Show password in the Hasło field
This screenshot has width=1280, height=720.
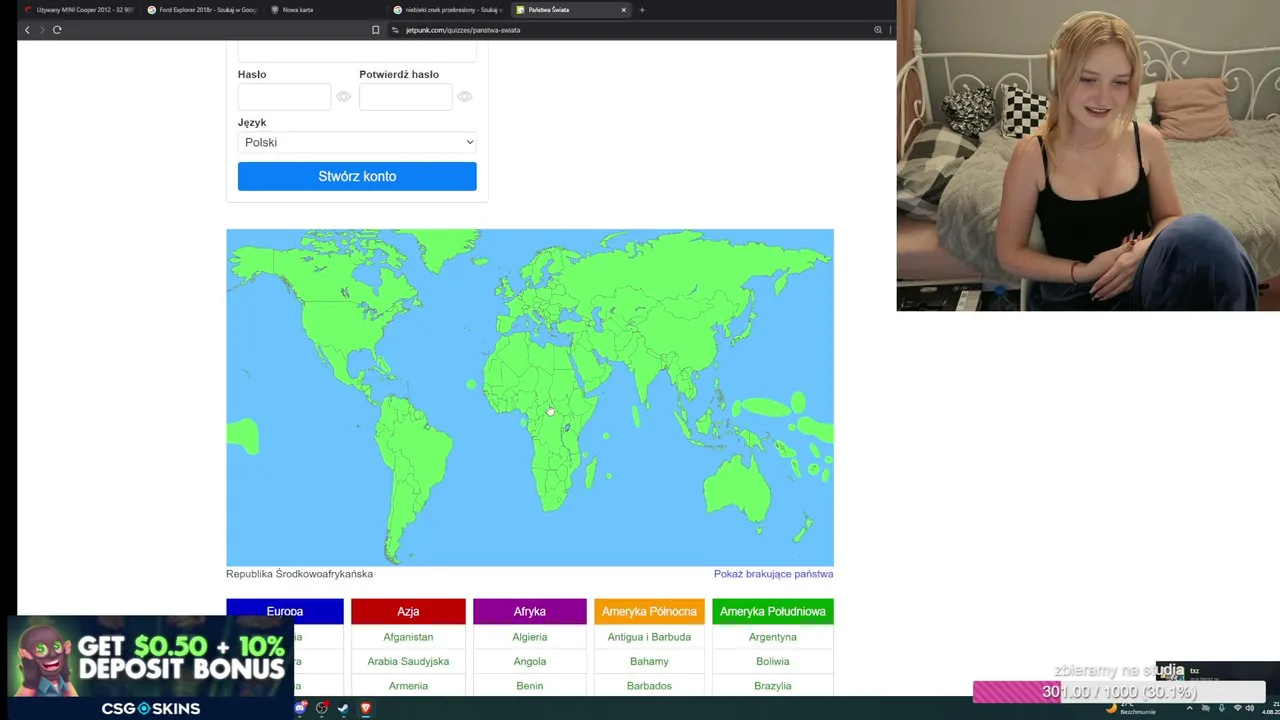[344, 97]
